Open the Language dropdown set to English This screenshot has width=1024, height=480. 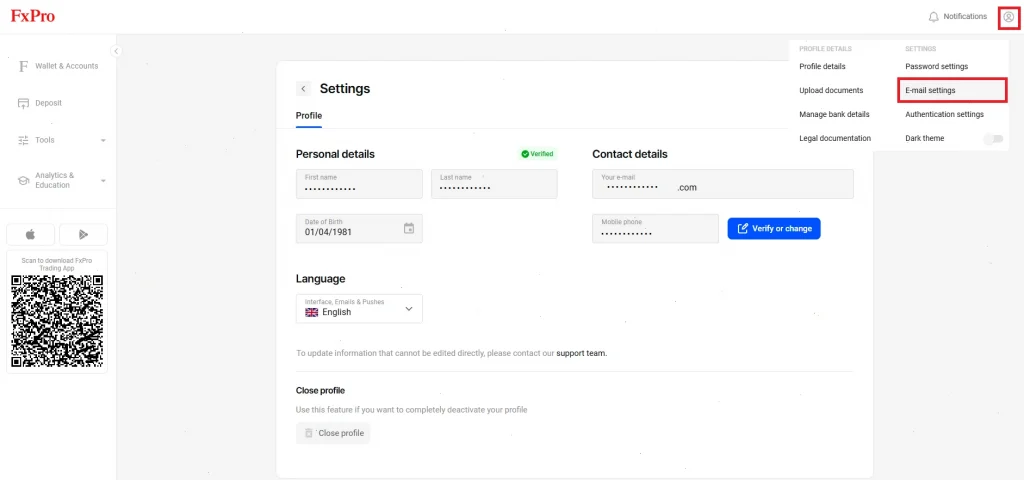pyautogui.click(x=359, y=309)
